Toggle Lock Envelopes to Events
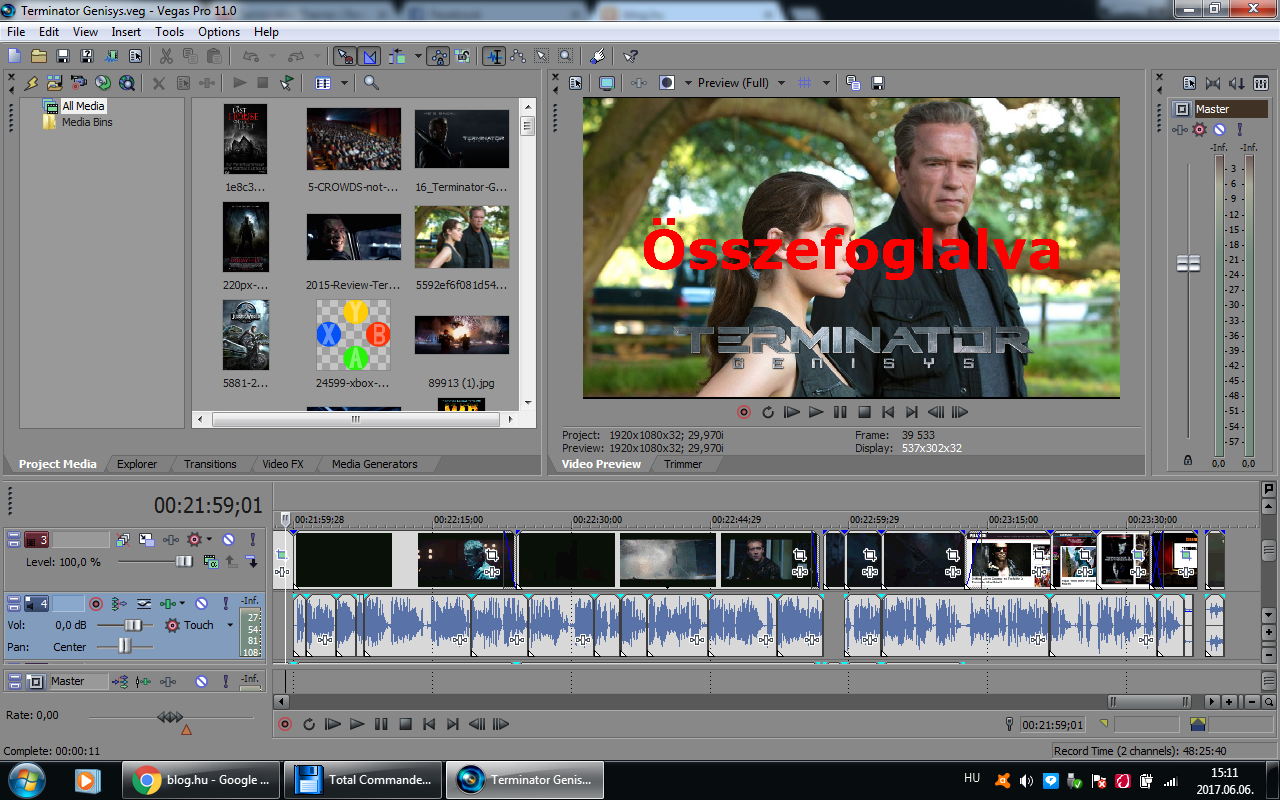Image resolution: width=1280 pixels, height=800 pixels. pyautogui.click(x=438, y=56)
